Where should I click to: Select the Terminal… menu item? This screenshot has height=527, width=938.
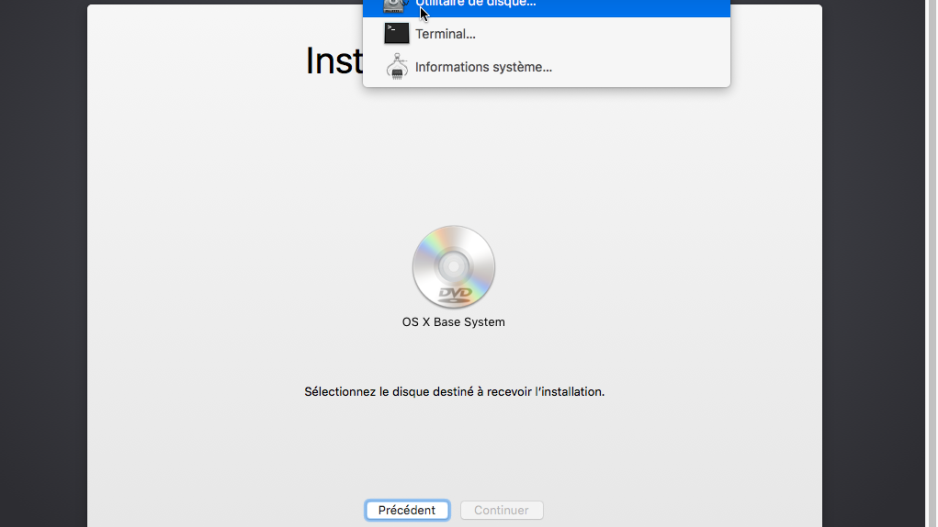(546, 34)
